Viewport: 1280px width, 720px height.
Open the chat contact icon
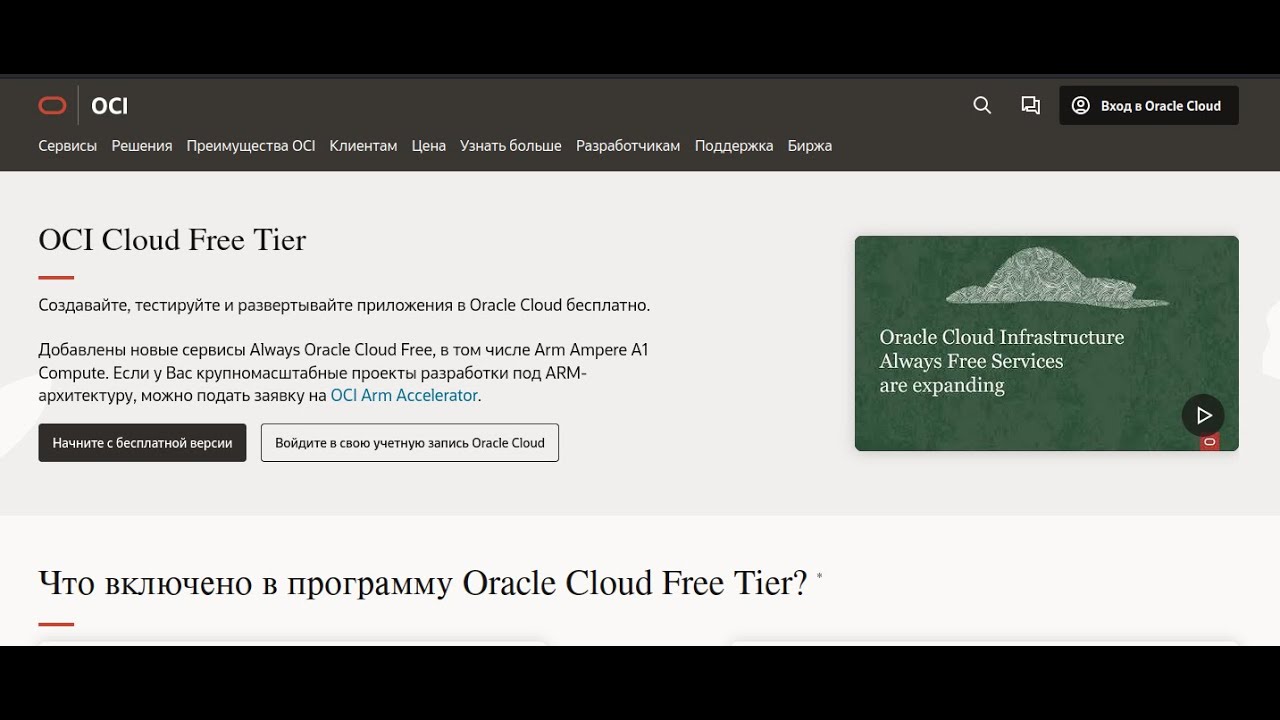[x=1030, y=105]
